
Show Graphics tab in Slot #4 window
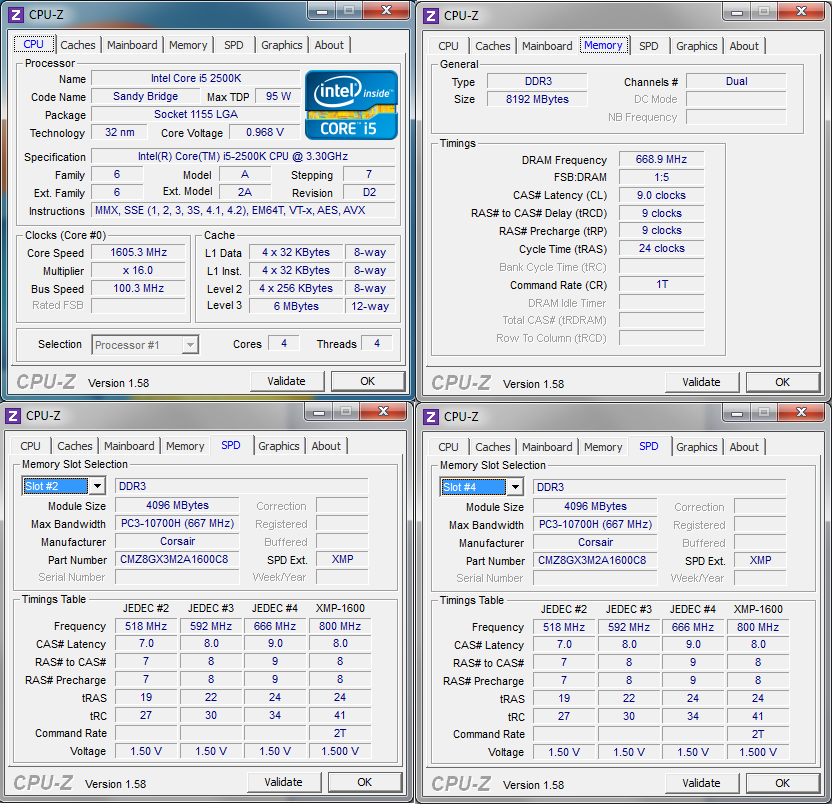coord(696,447)
